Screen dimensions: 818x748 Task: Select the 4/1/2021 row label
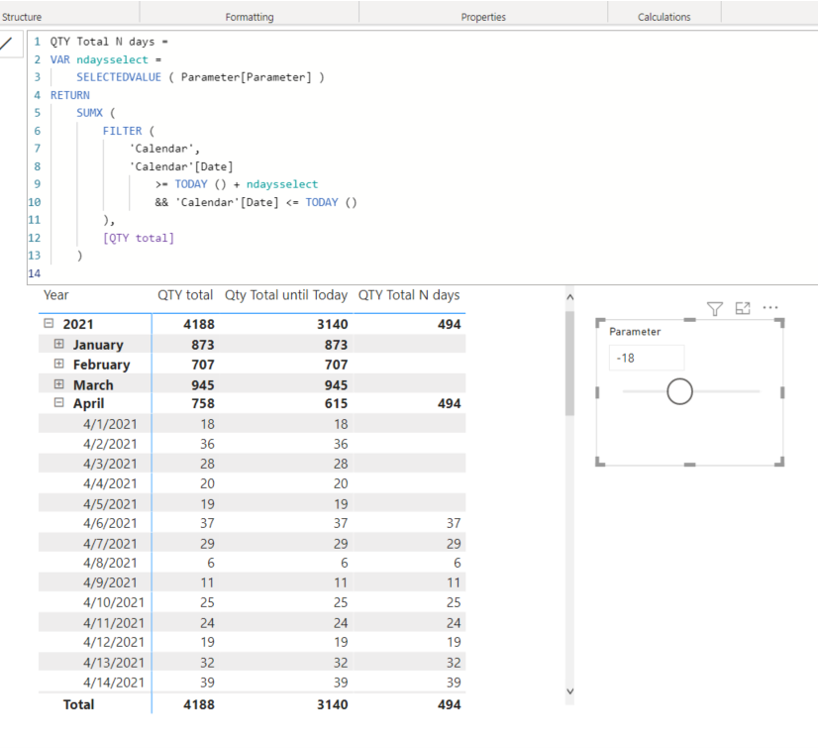point(110,424)
